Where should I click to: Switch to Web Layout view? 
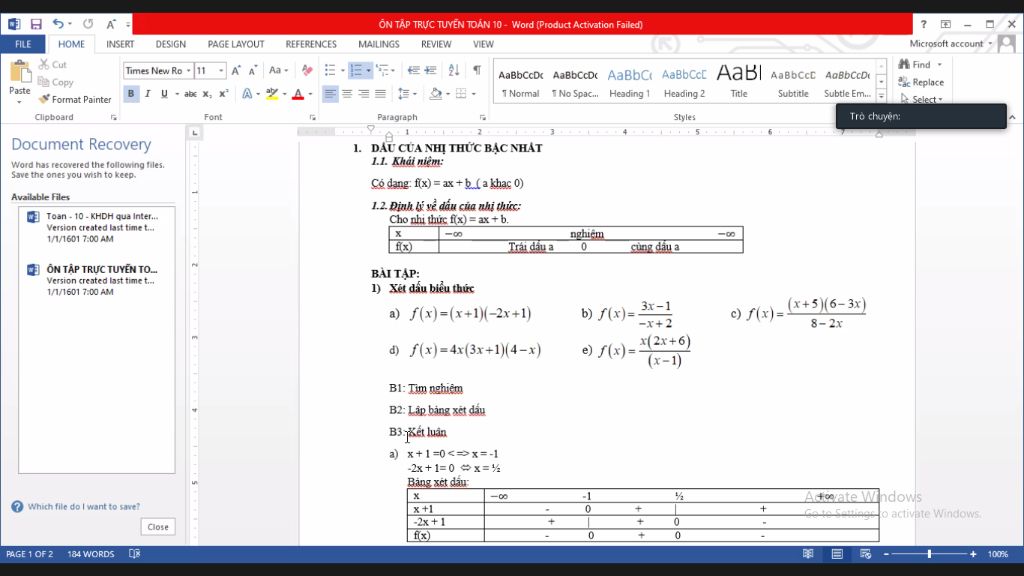866,554
